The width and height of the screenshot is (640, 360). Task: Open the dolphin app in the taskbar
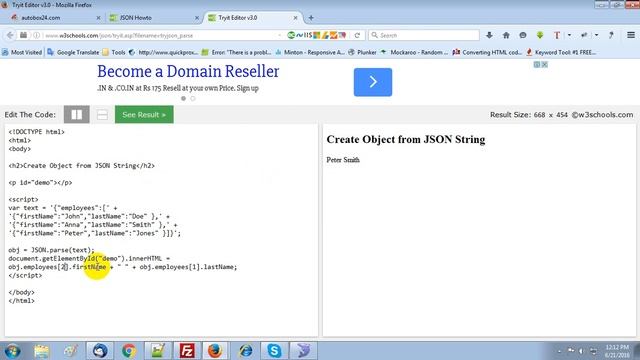[303, 351]
